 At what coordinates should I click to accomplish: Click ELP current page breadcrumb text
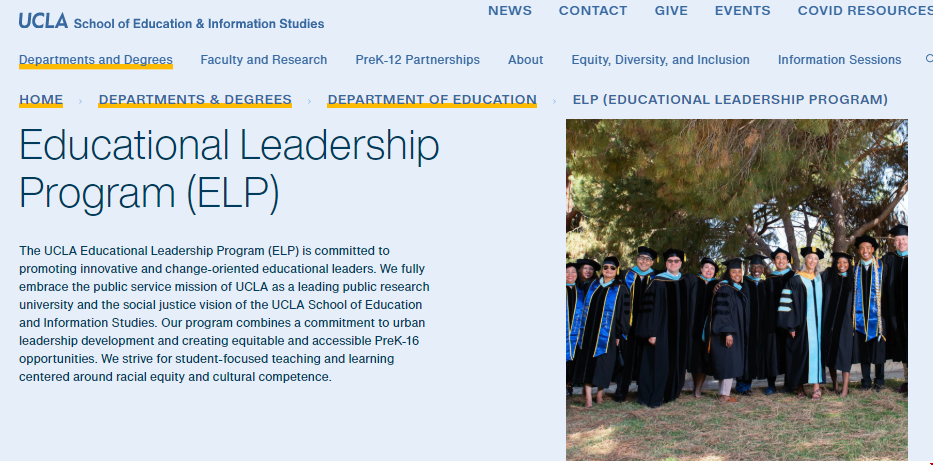tap(730, 100)
